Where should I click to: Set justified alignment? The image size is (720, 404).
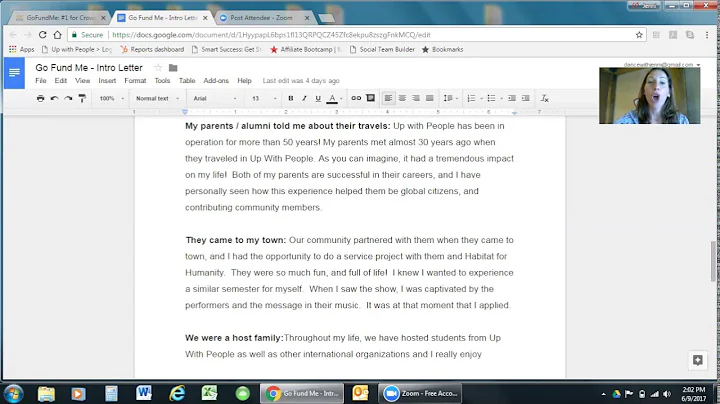coord(430,98)
